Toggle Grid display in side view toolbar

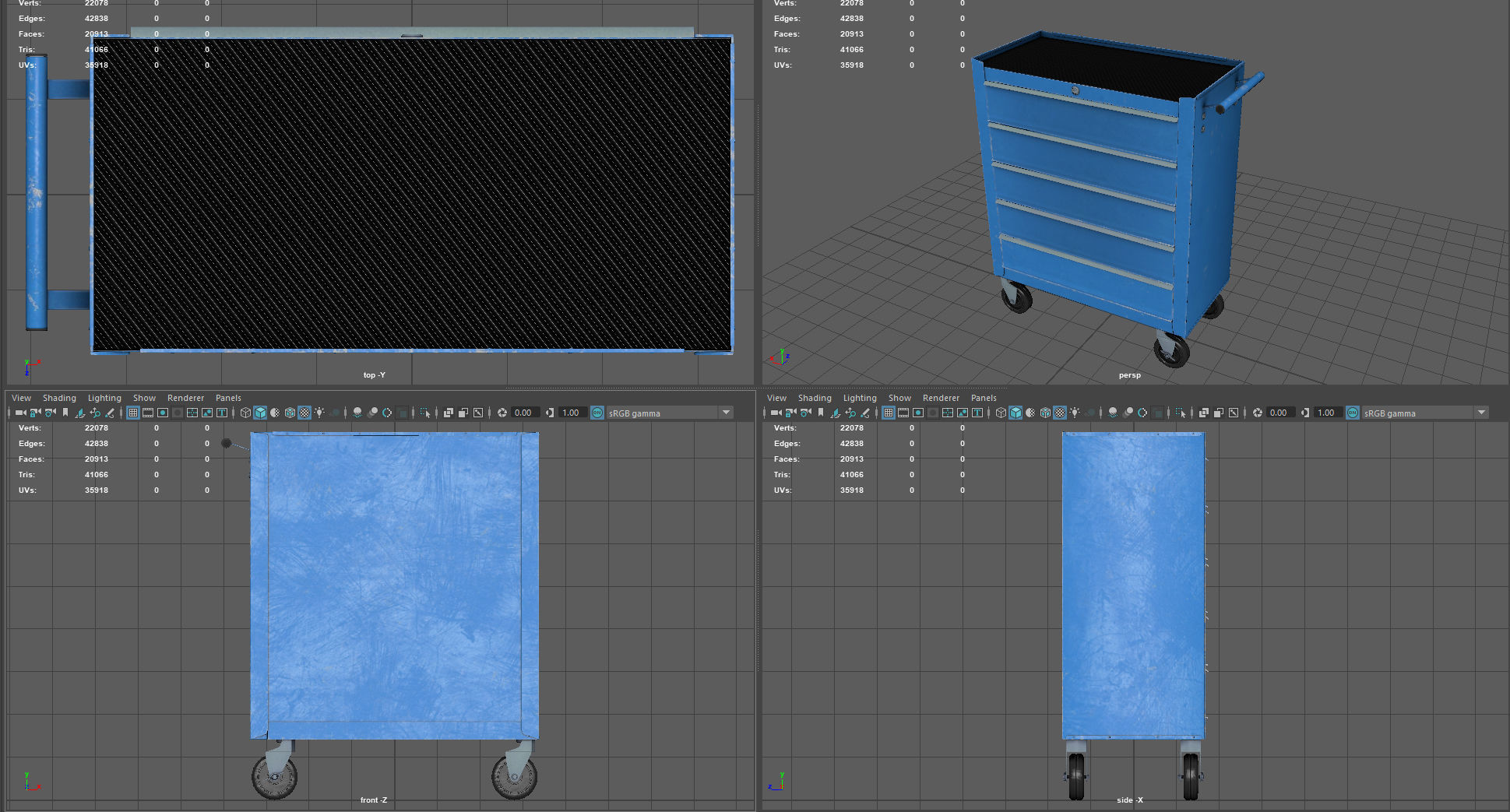[x=889, y=413]
